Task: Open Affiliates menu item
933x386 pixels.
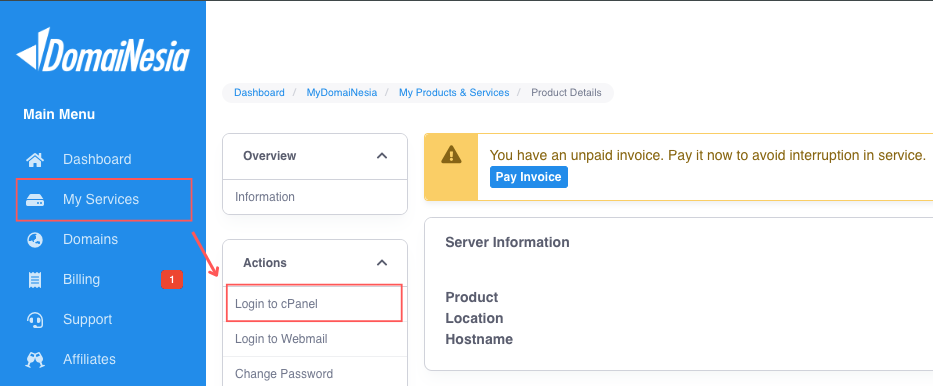Action: coord(89,359)
